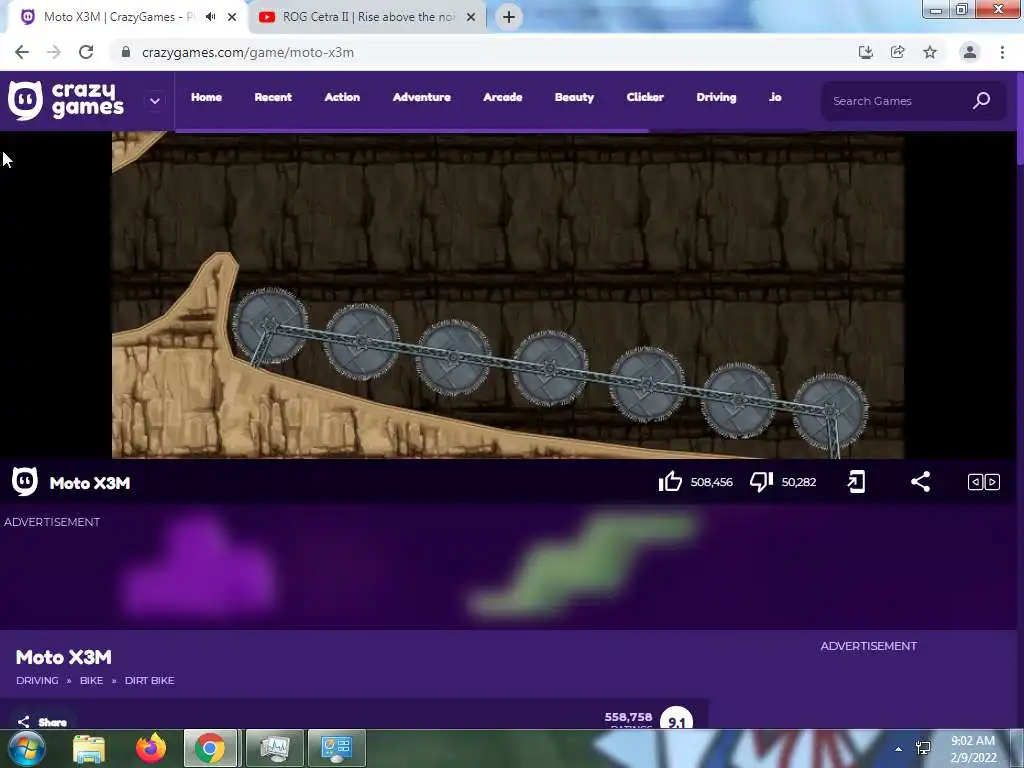Open File Explorer from the taskbar

[x=89, y=748]
